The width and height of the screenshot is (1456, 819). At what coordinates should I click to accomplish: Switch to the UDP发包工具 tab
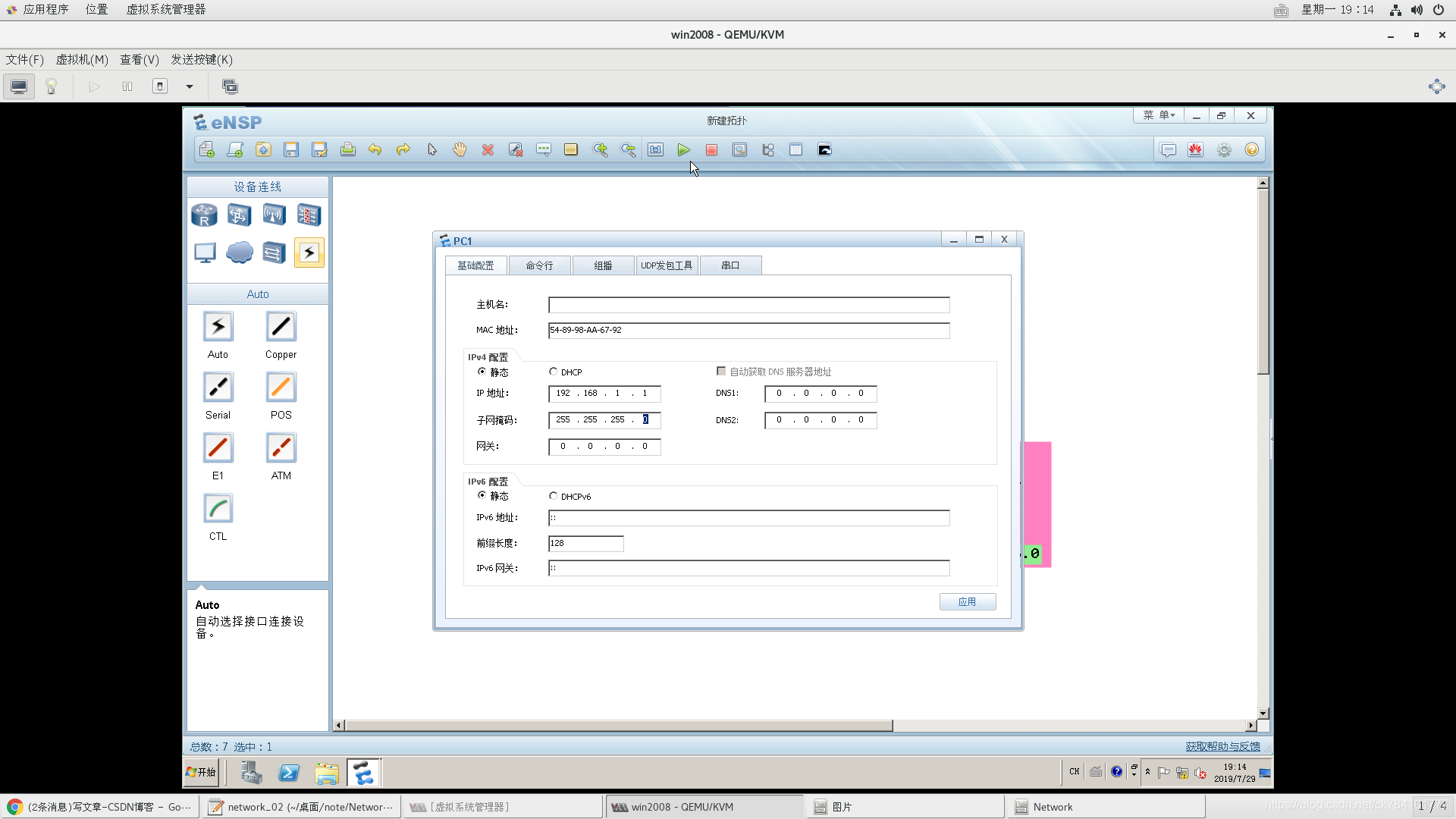pos(667,265)
